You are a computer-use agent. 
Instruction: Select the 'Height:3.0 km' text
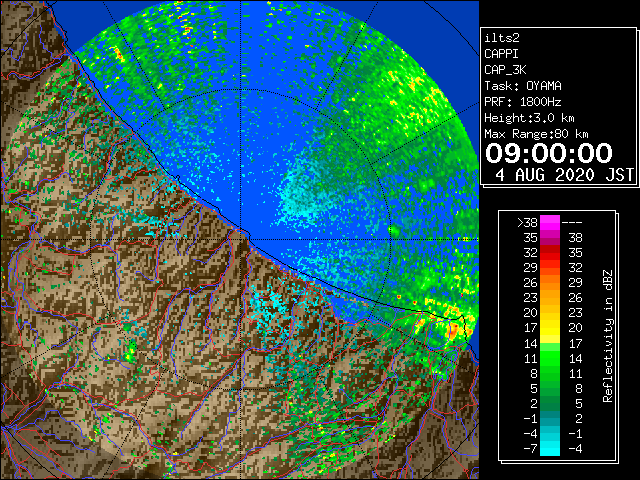[529, 118]
